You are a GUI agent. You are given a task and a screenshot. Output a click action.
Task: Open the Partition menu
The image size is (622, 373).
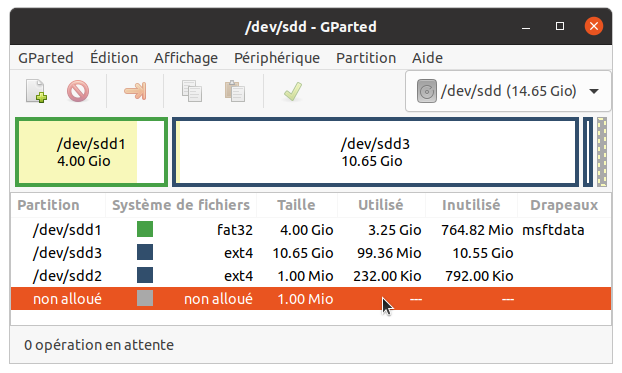(366, 58)
